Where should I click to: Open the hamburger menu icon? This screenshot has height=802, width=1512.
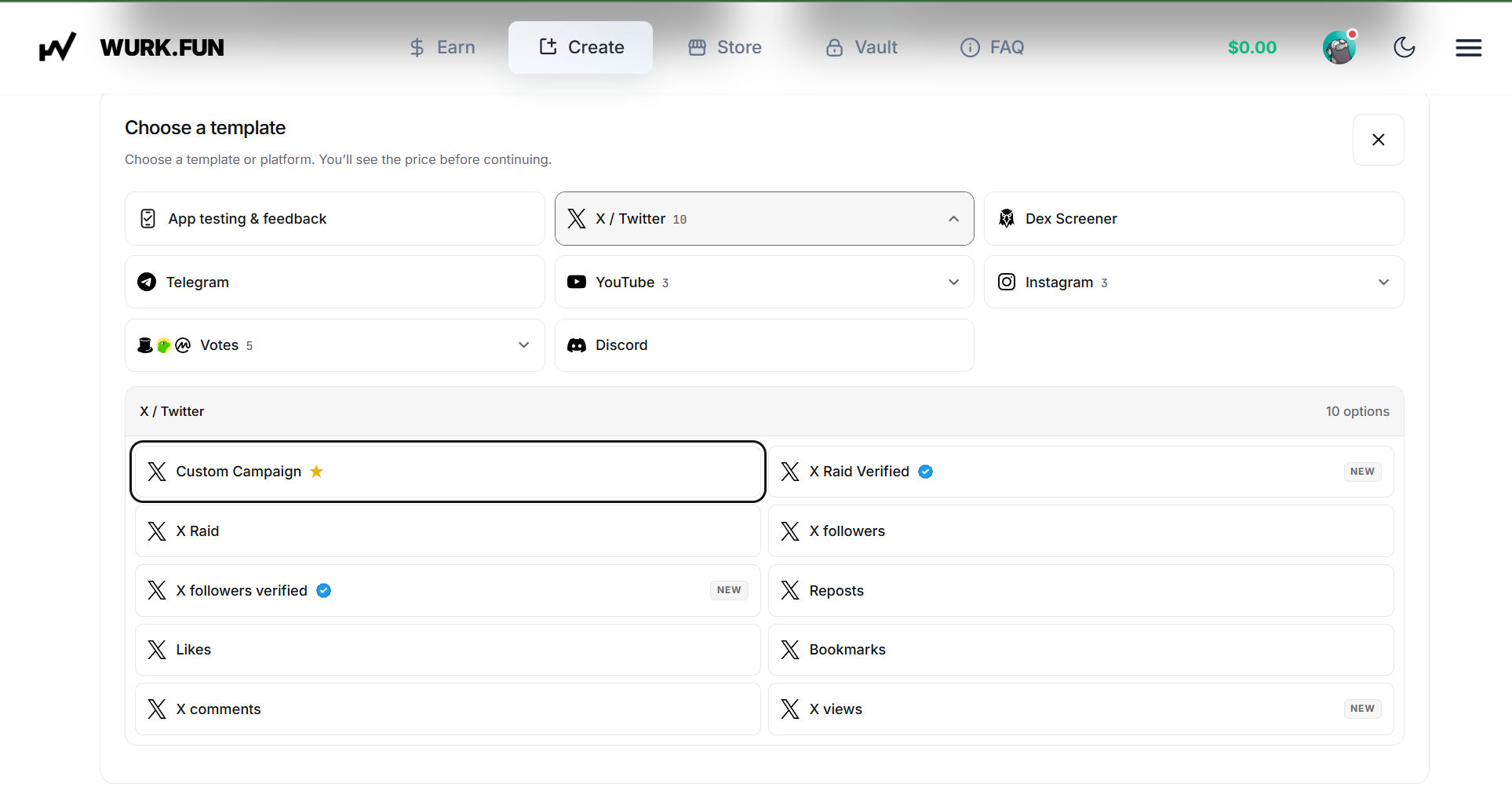1468,48
